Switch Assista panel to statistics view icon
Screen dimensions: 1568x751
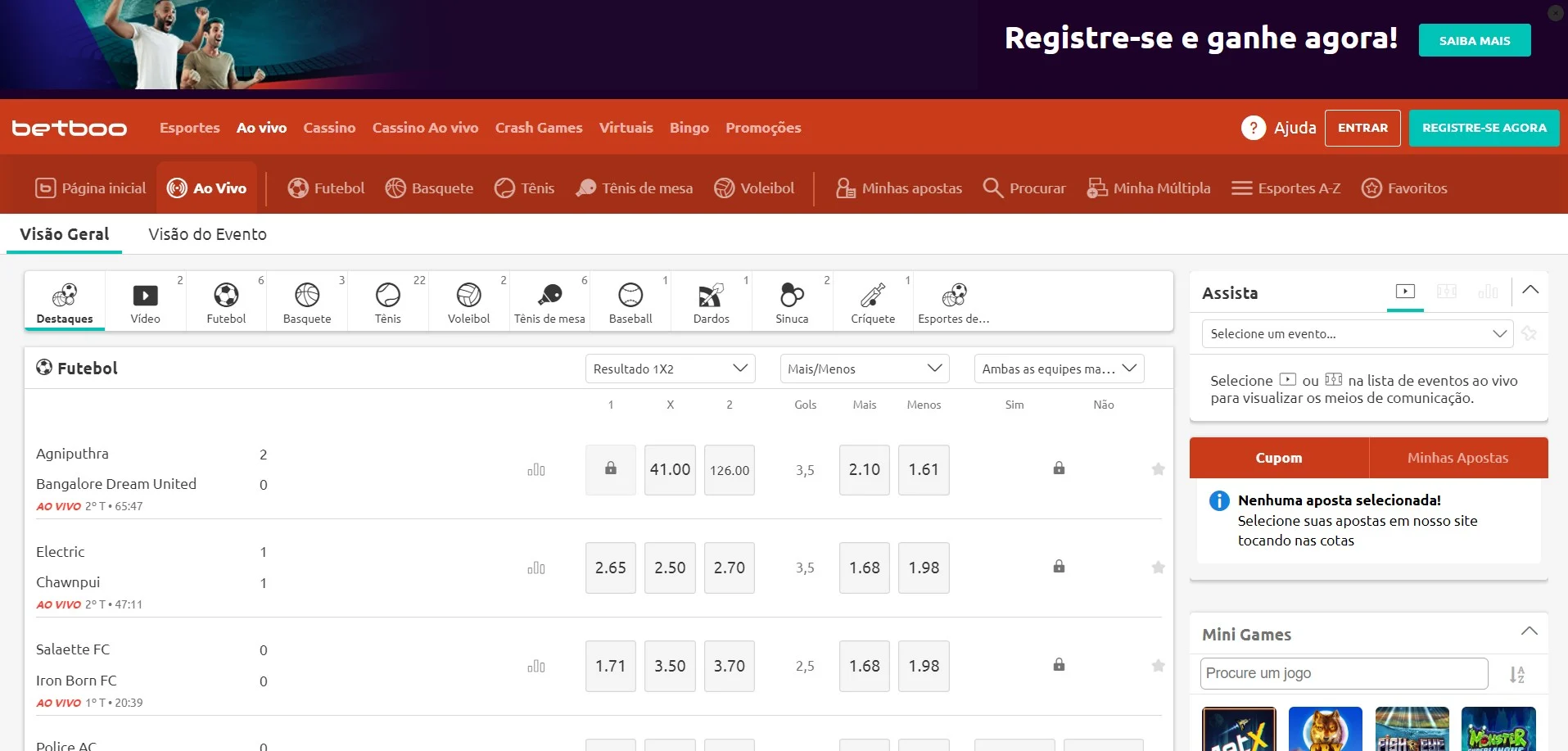(x=1488, y=291)
